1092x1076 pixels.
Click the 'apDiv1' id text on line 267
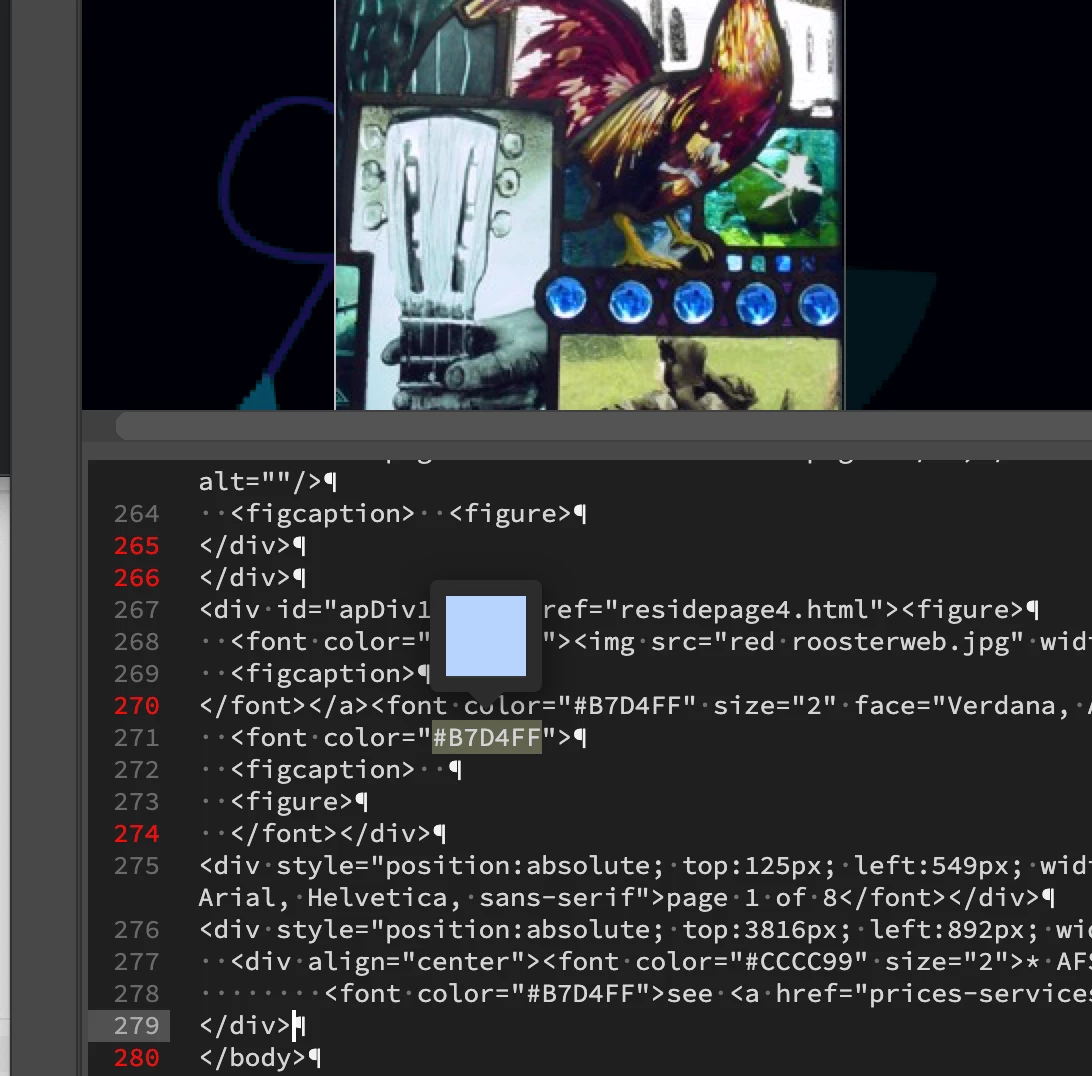(x=384, y=610)
